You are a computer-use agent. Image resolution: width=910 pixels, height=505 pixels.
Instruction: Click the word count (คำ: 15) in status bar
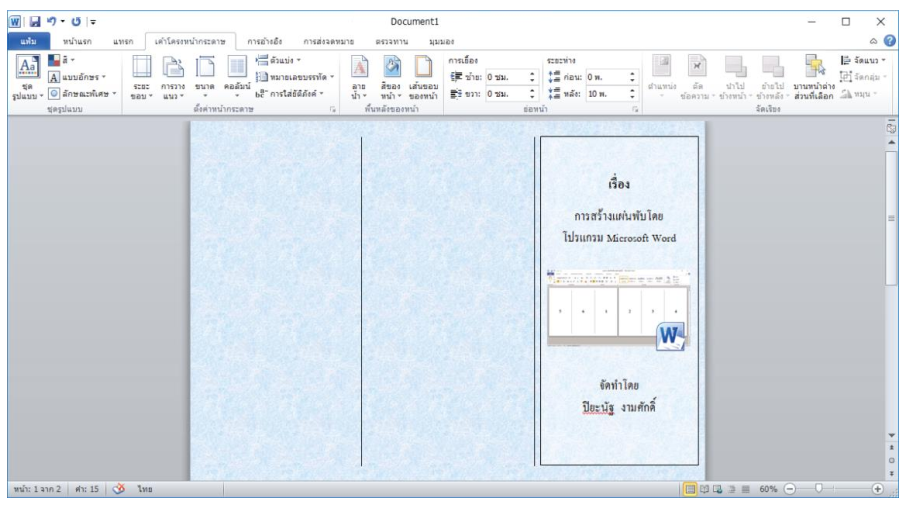click(87, 489)
